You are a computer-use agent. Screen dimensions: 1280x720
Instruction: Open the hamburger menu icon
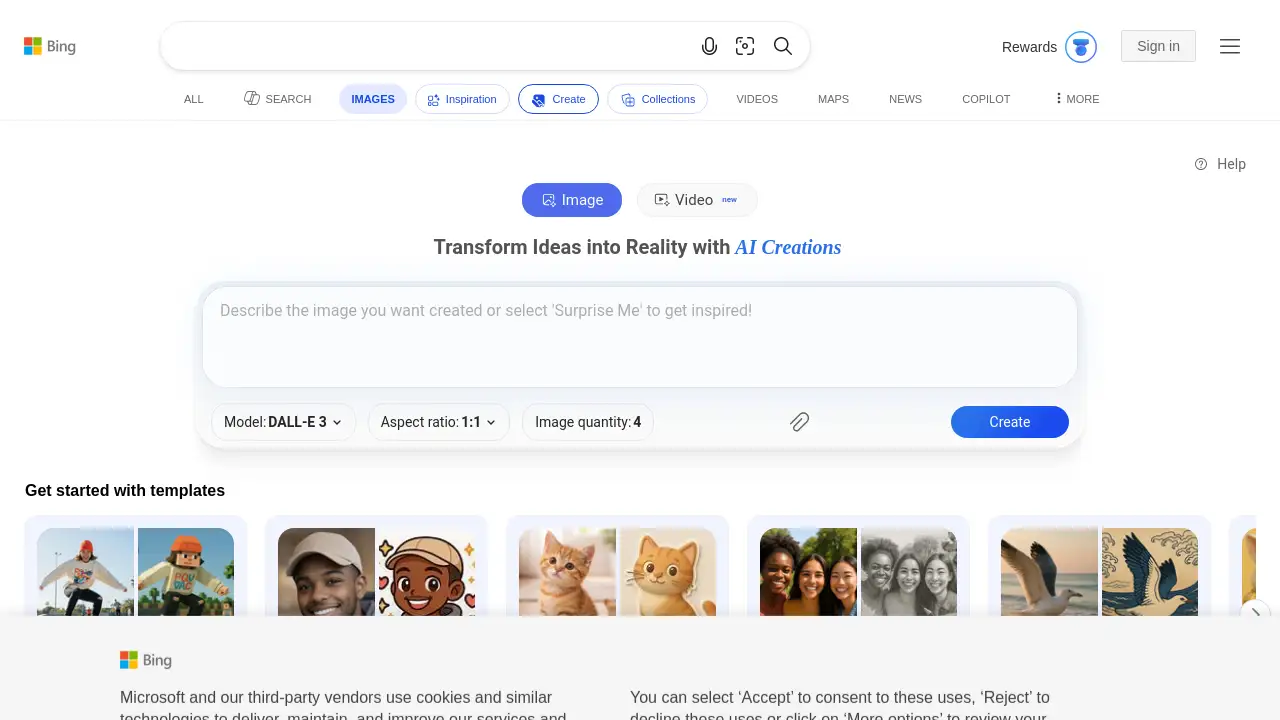[1230, 46]
